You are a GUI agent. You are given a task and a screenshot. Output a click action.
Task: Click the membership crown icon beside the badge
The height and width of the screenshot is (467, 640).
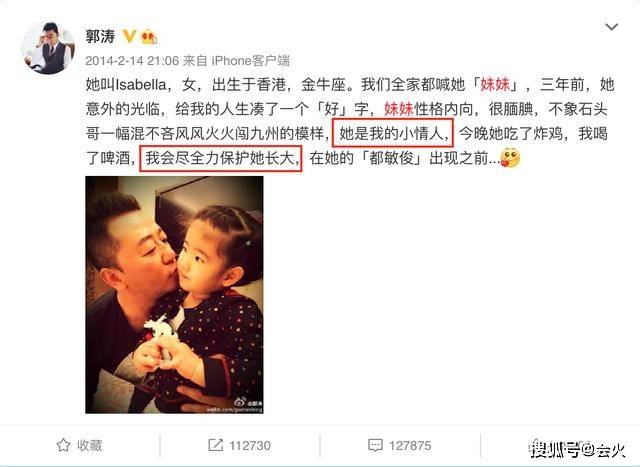tap(149, 38)
